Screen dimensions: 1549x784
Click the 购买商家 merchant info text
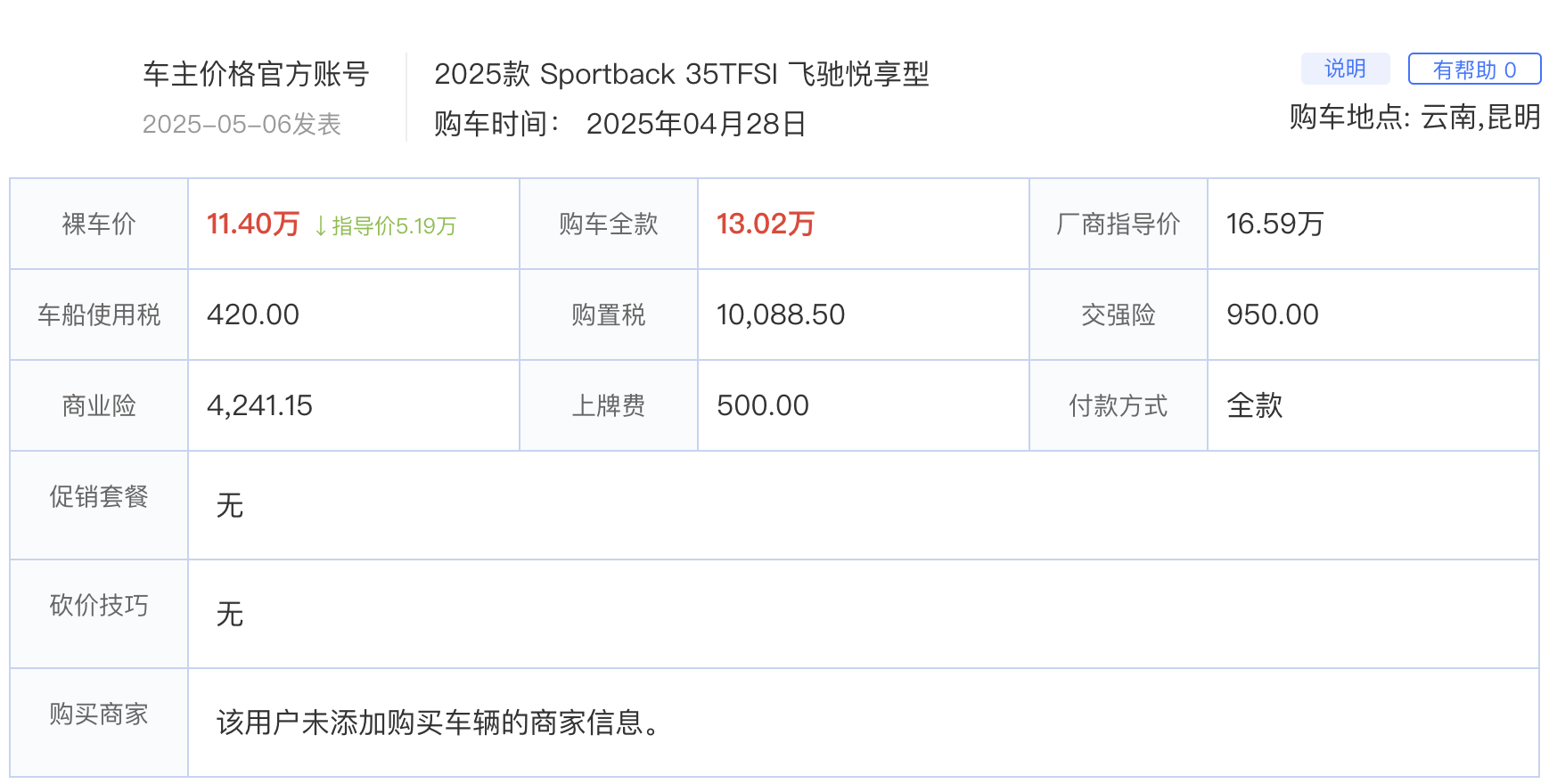coord(439,723)
